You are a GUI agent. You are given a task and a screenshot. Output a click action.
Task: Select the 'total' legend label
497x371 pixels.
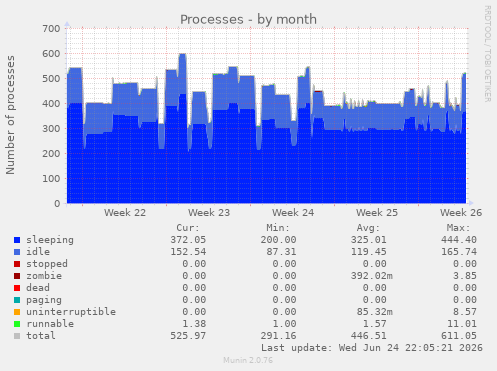coord(41,336)
